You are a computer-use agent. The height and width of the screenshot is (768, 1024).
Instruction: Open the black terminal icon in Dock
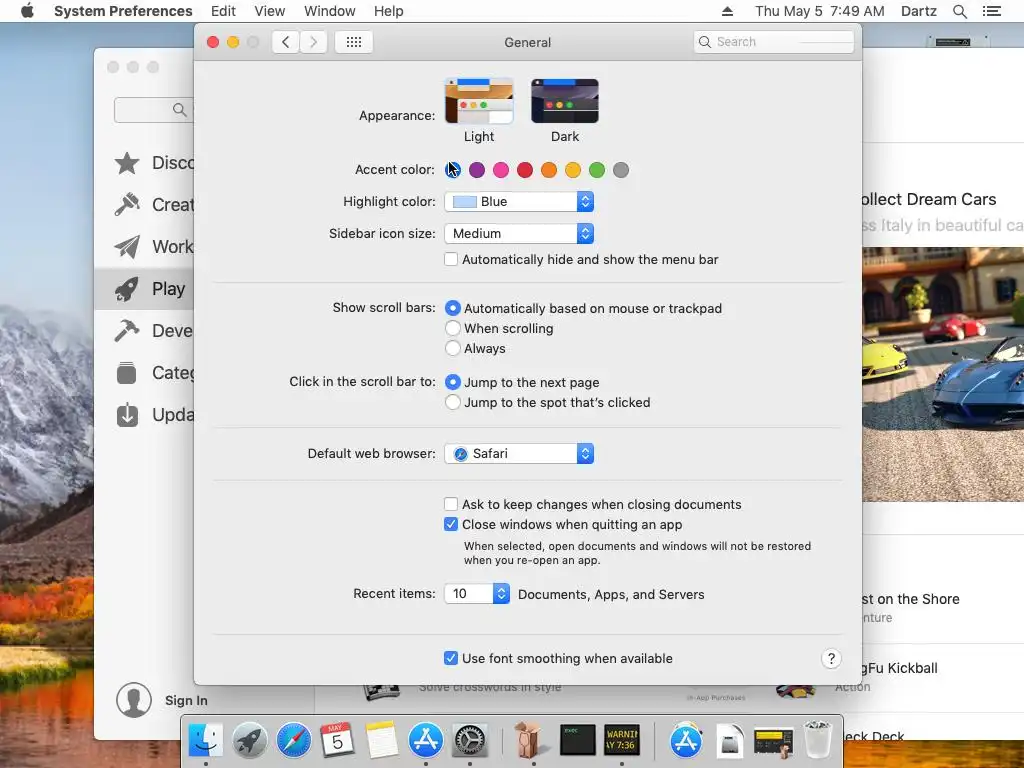point(577,739)
